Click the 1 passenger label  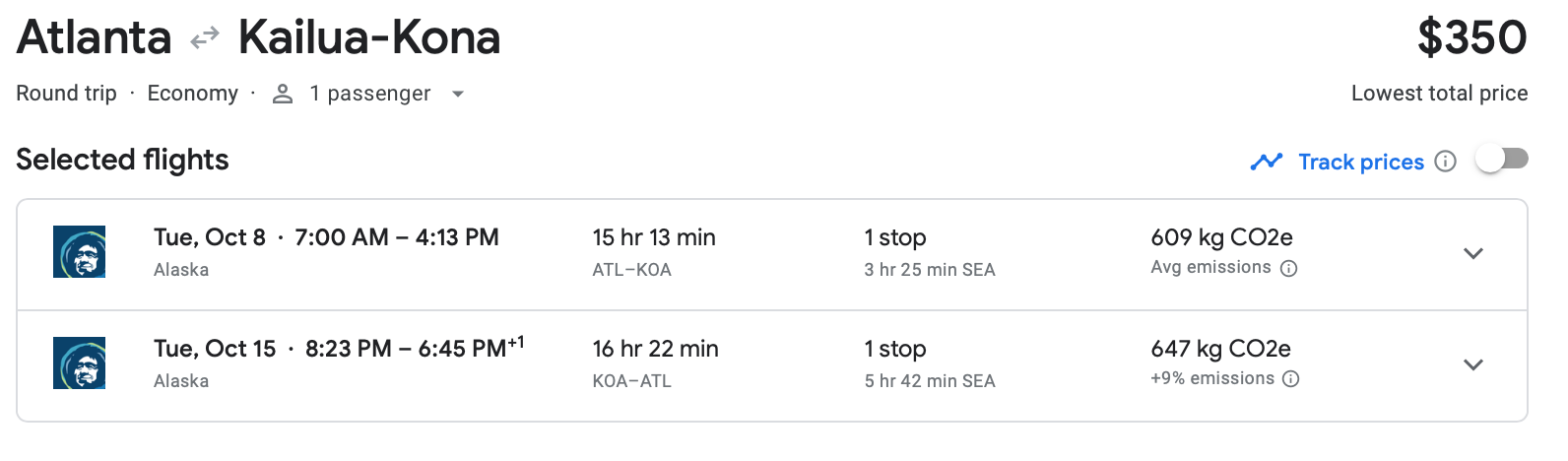[369, 94]
